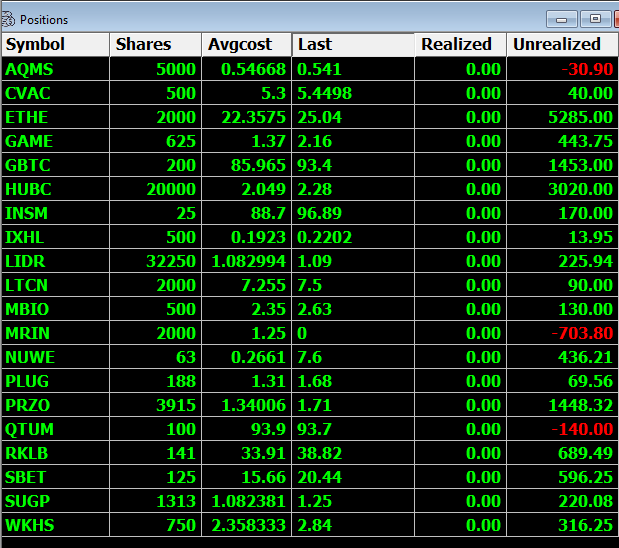619x548 pixels.
Task: Click MRIN unrealized loss -703.80
Action: pyautogui.click(x=582, y=333)
